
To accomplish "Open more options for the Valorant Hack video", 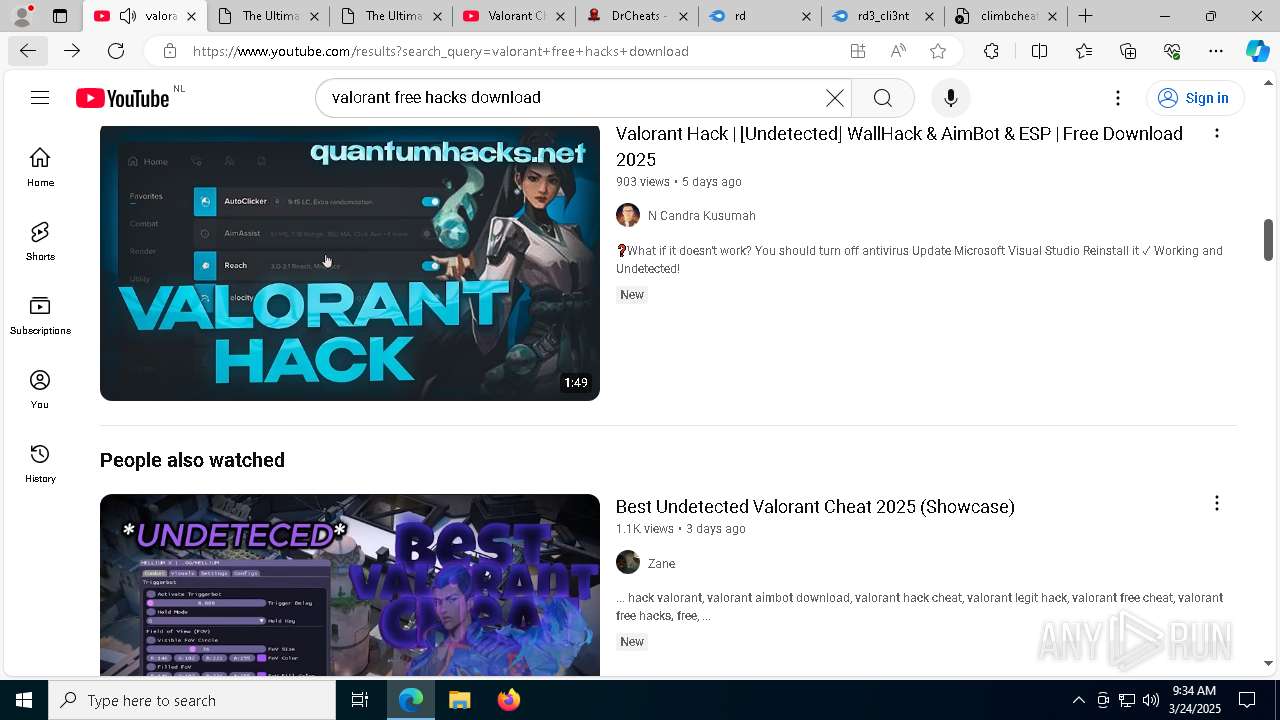I will (x=1216, y=133).
